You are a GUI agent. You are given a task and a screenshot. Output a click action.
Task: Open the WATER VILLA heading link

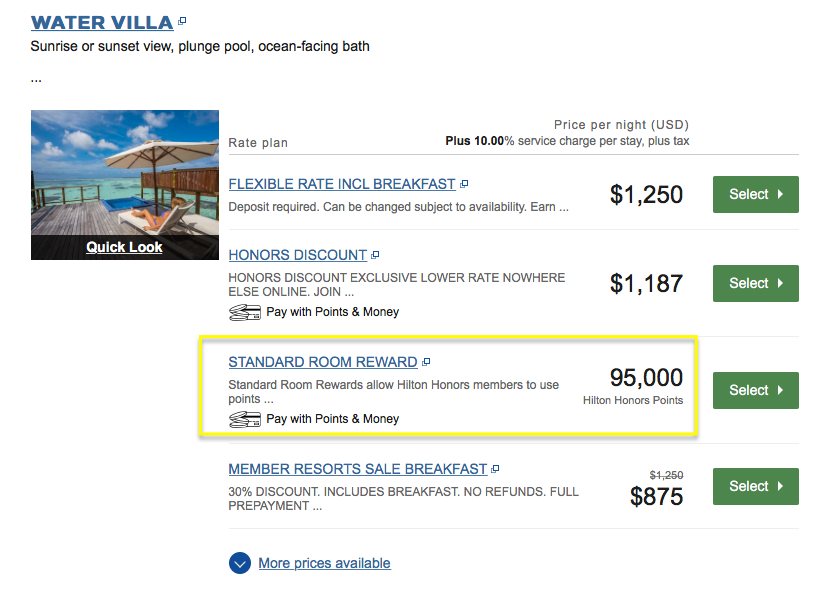102,23
